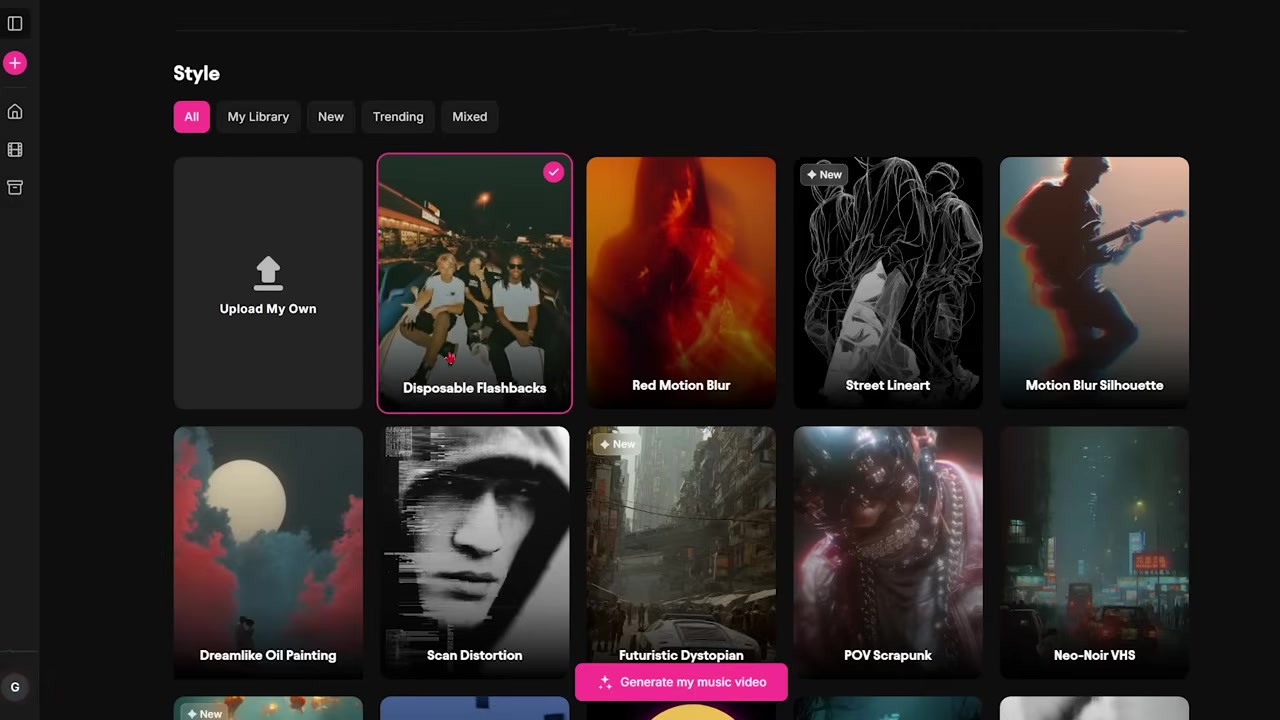The width and height of the screenshot is (1280, 720).
Task: Select the Dreamlike Oil Painting style
Action: (x=268, y=553)
